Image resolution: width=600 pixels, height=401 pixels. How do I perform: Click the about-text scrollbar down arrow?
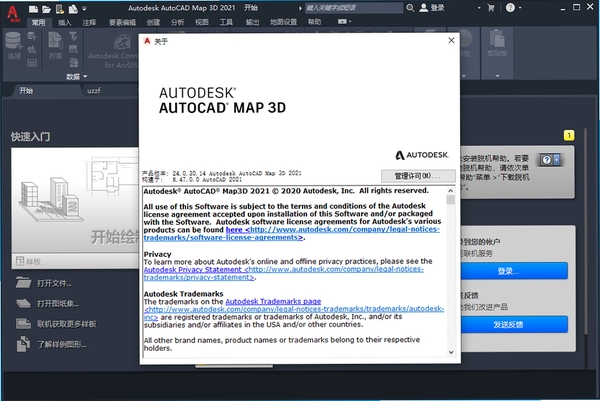pyautogui.click(x=451, y=352)
